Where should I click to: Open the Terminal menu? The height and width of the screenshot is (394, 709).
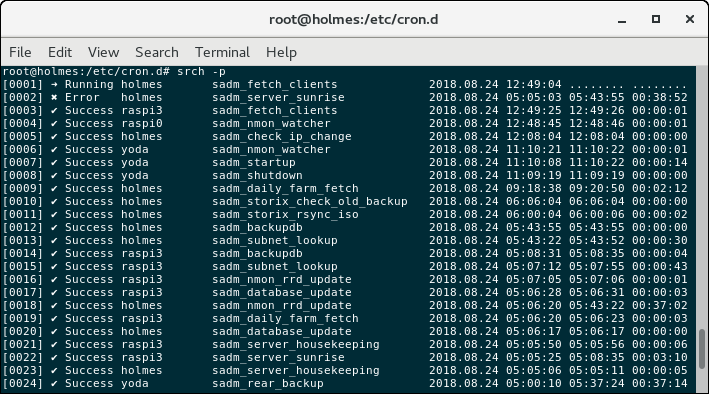click(x=222, y=52)
